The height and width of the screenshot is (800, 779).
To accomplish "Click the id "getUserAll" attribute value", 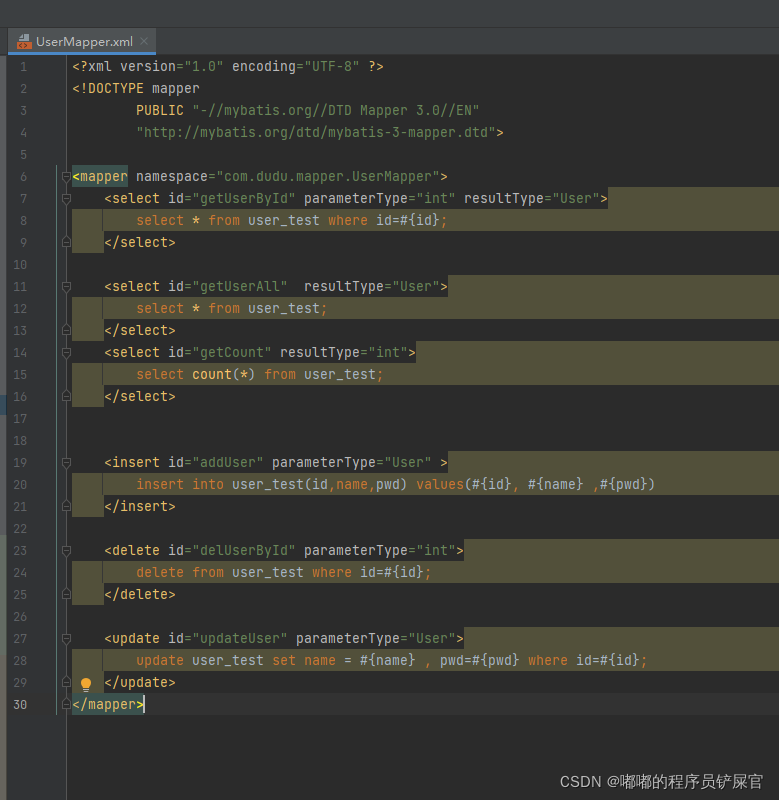I will click(240, 287).
